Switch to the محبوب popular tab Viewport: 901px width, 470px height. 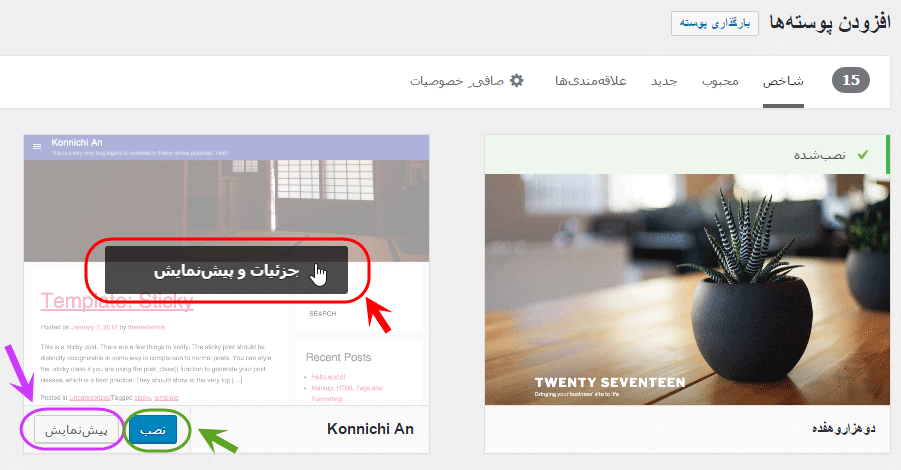point(720,81)
